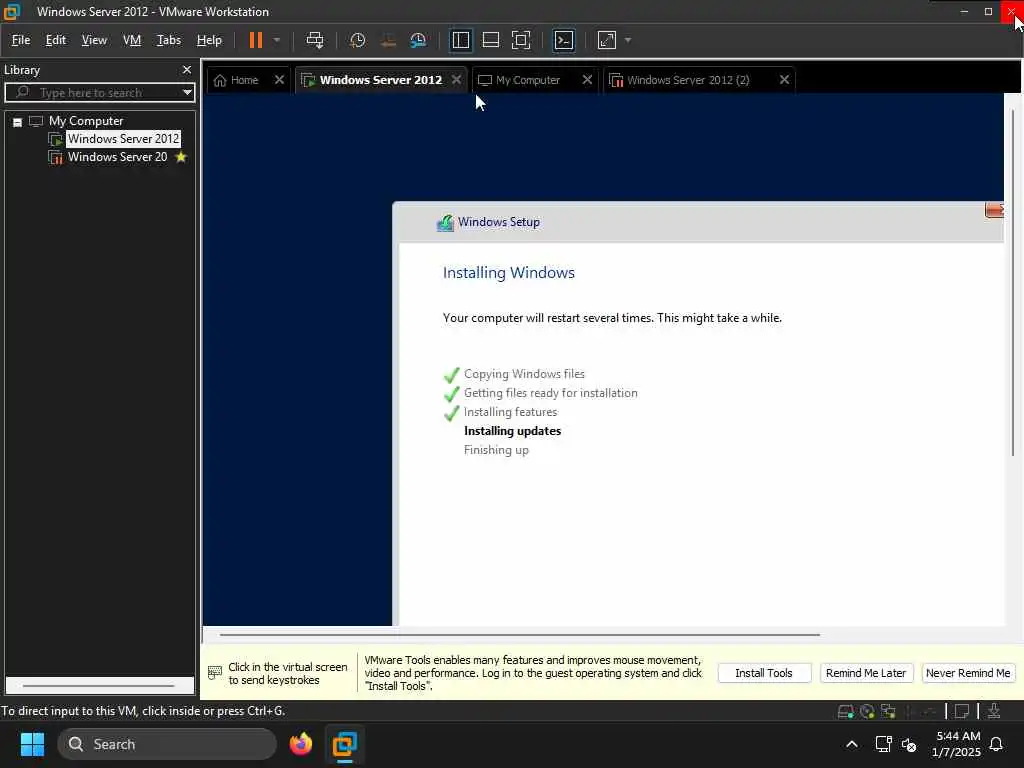Open the VM menu

[132, 40]
